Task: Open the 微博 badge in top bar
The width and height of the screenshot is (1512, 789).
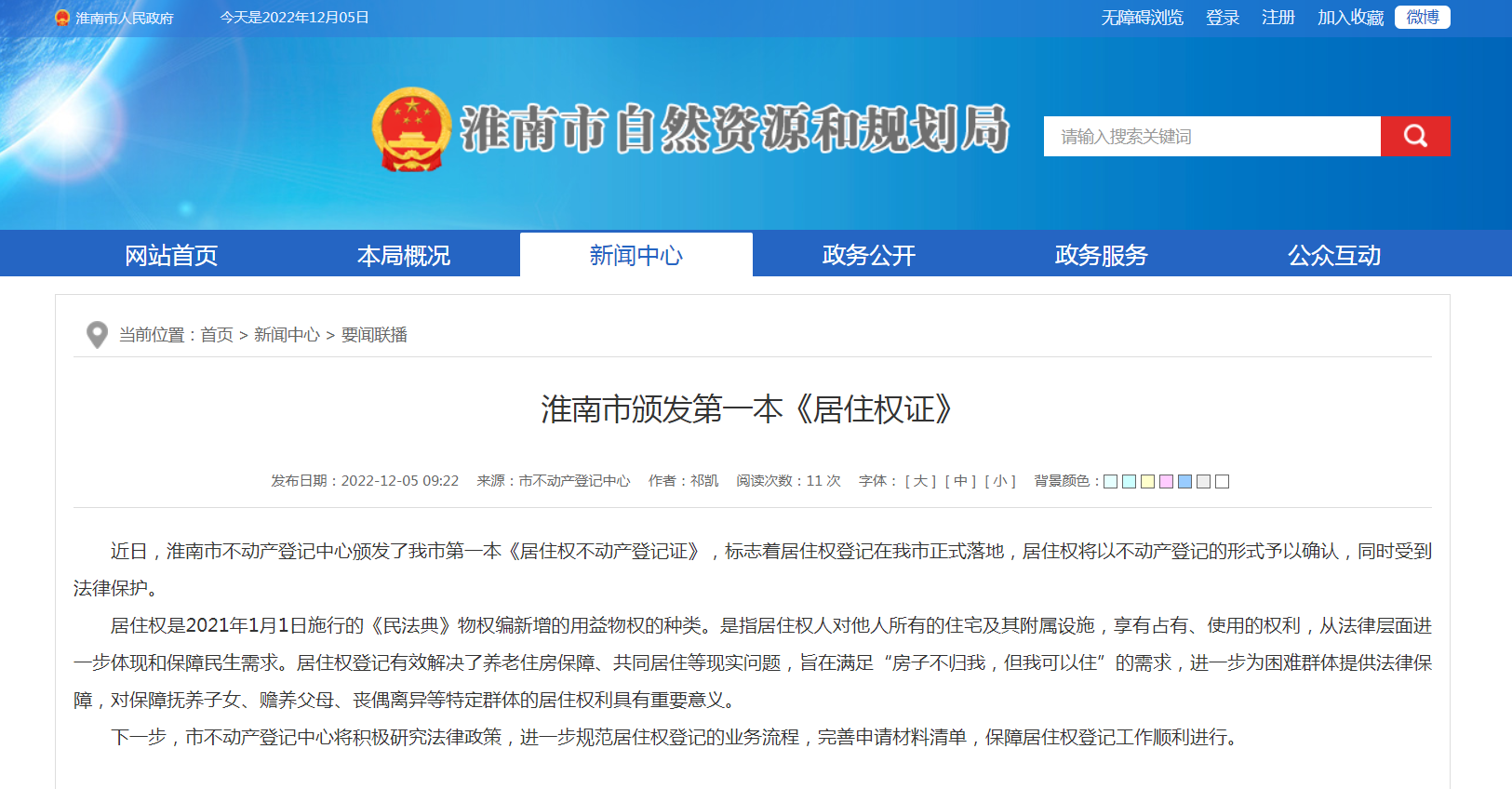Action: tap(1422, 18)
